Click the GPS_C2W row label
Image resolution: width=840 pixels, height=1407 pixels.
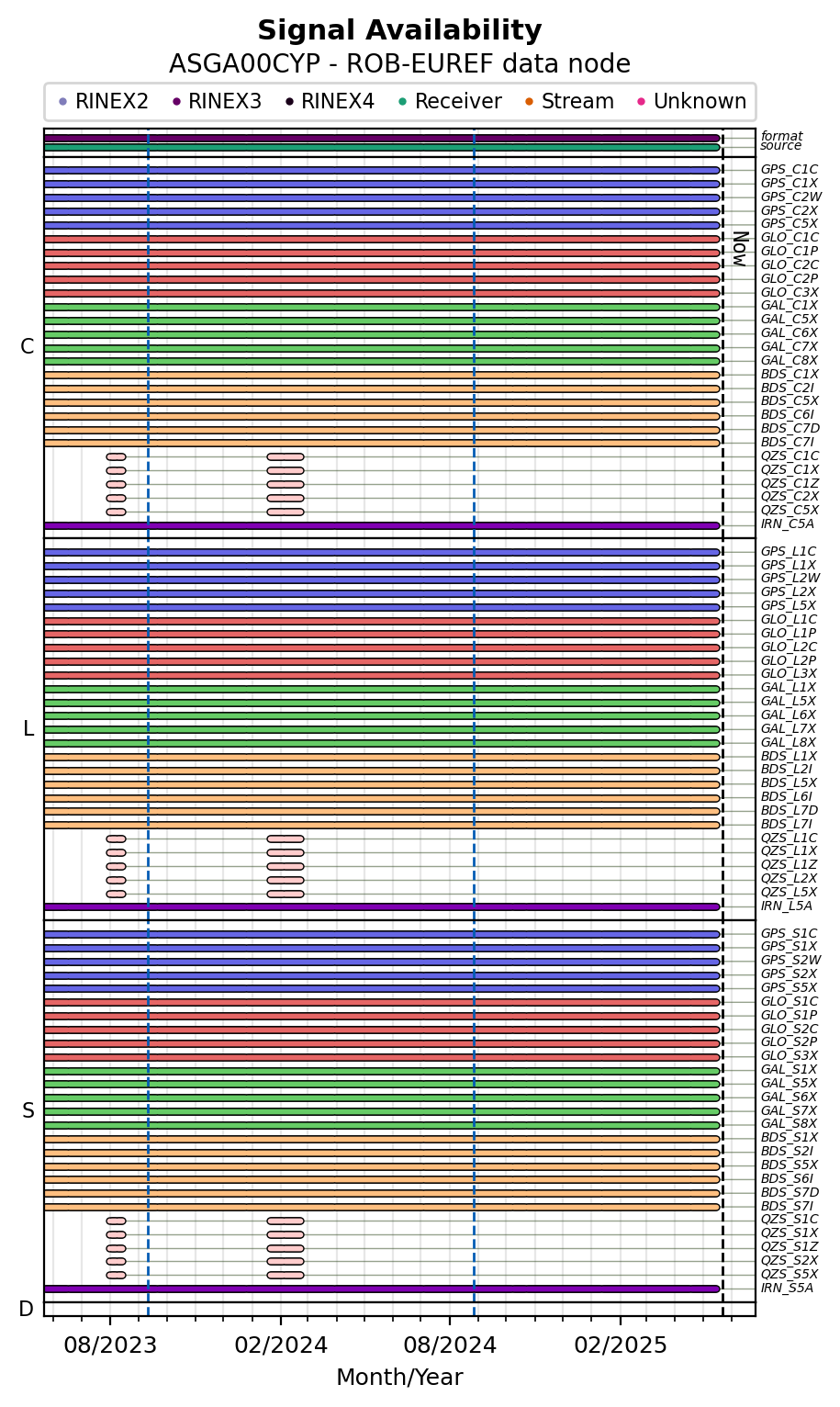790,197
